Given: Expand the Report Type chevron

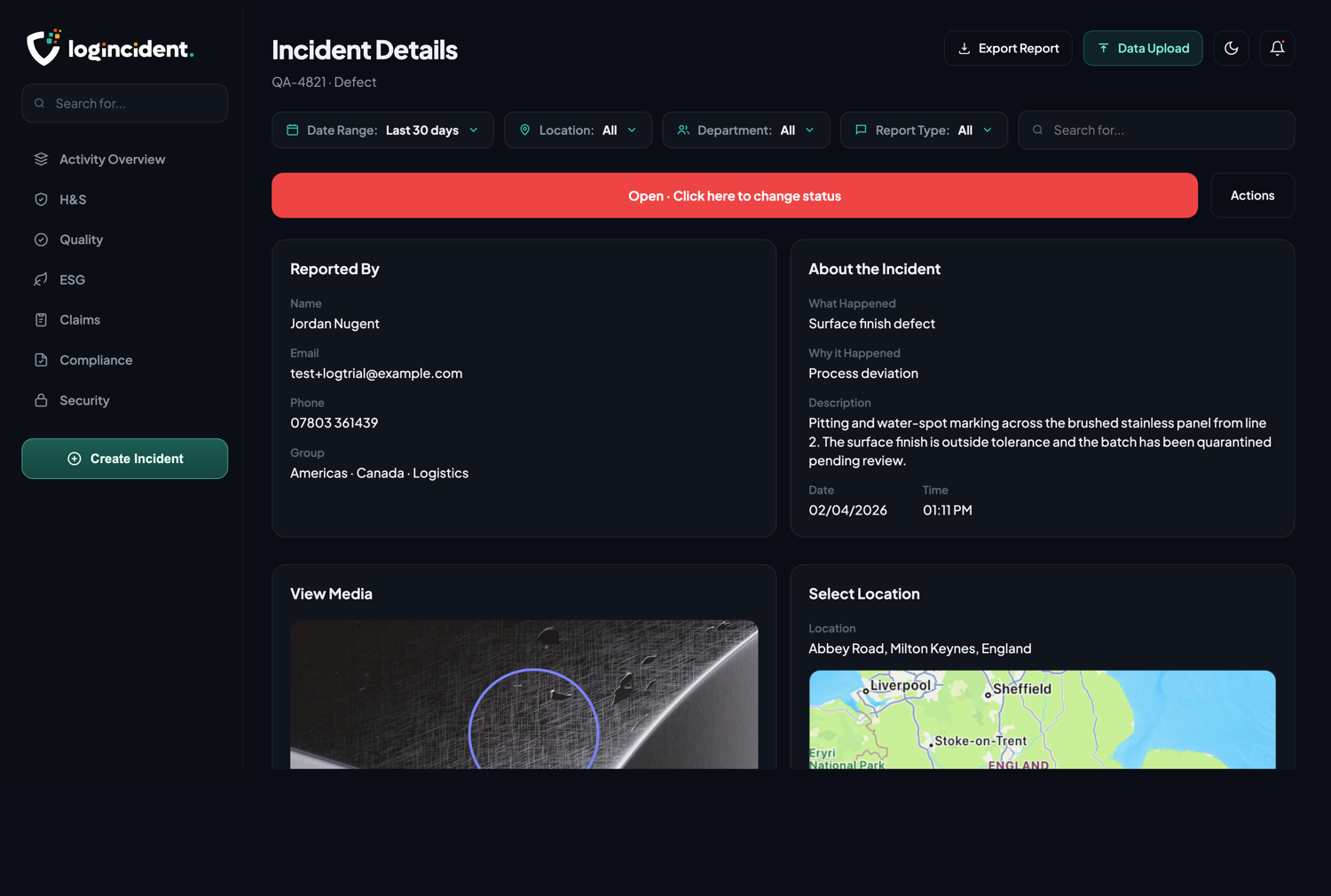Looking at the screenshot, I should pos(988,130).
